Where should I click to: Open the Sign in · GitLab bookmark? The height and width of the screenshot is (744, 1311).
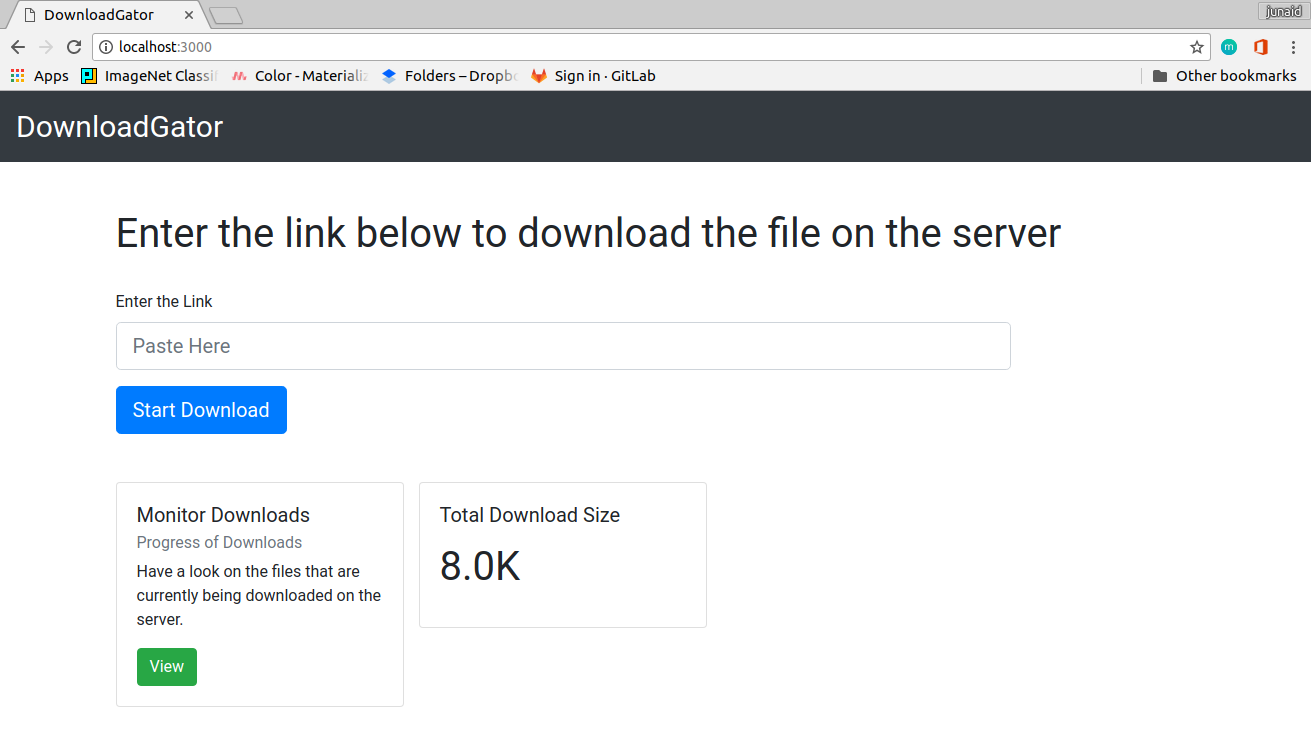(594, 76)
